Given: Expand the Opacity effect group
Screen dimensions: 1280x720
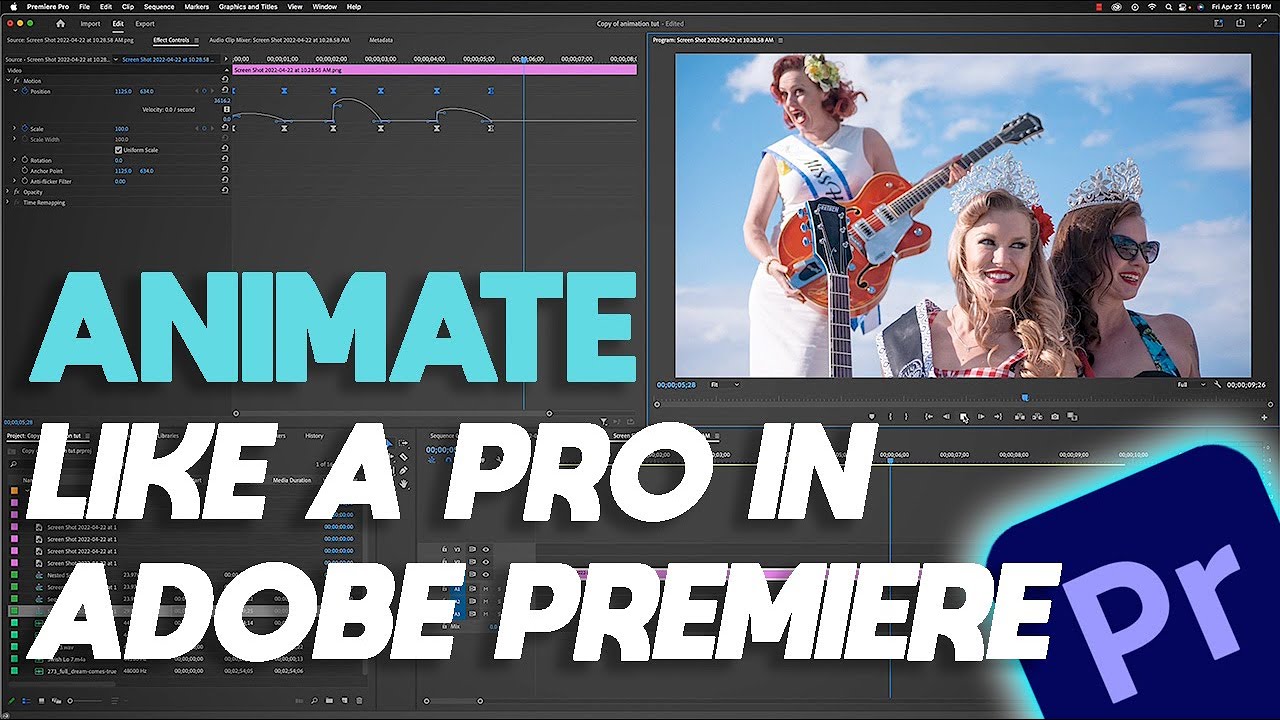Looking at the screenshot, I should point(9,192).
